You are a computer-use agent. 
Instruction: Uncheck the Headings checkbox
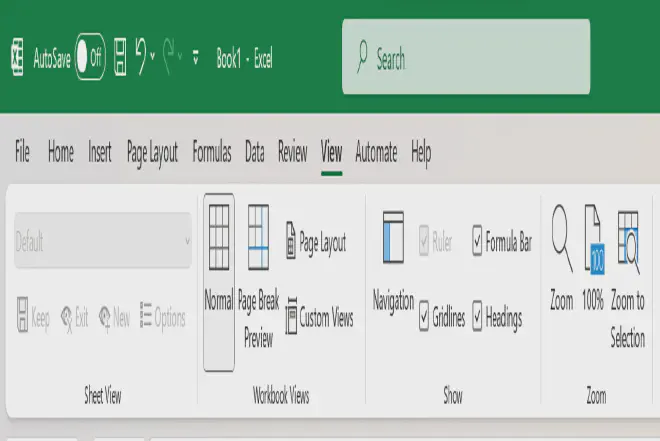point(477,319)
